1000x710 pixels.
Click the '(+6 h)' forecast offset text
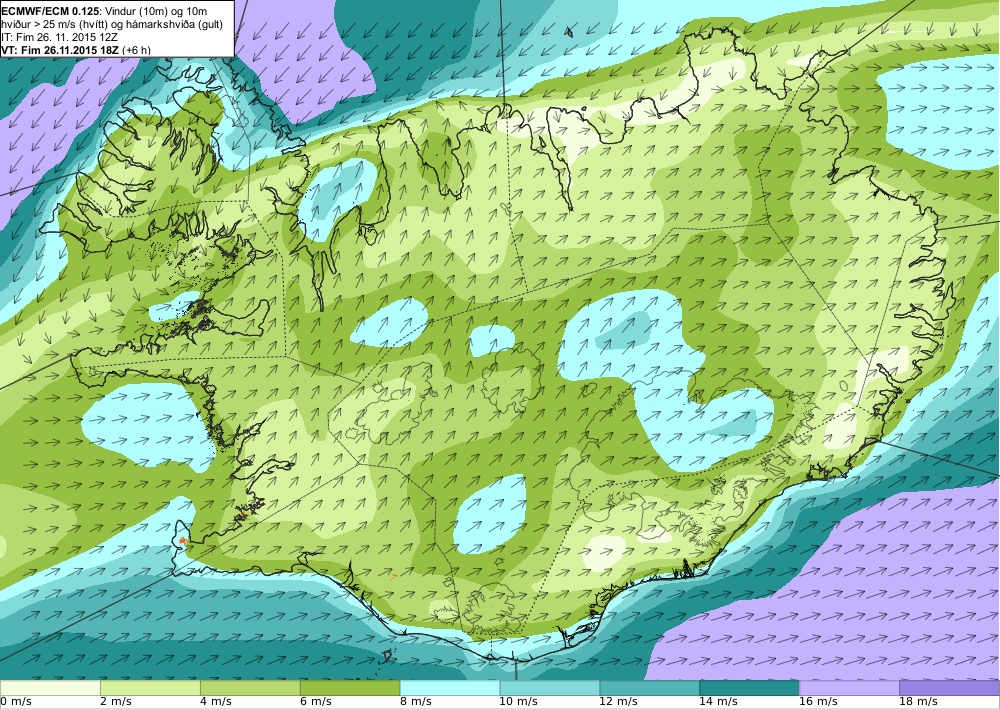[136, 50]
